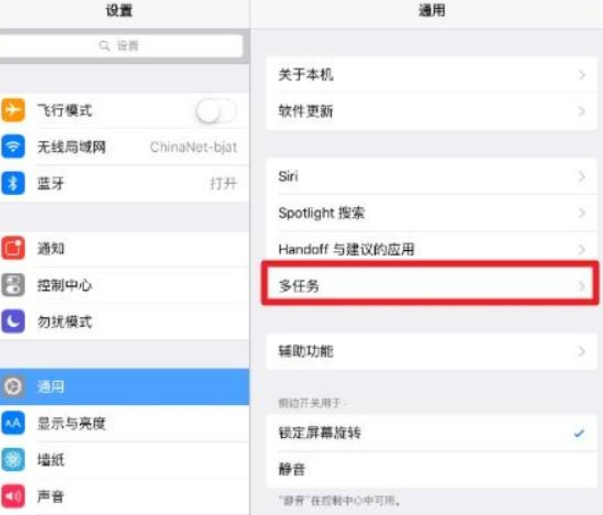The width and height of the screenshot is (603, 515).
Task: Open 软件更新 chevron
Action: click(x=582, y=111)
